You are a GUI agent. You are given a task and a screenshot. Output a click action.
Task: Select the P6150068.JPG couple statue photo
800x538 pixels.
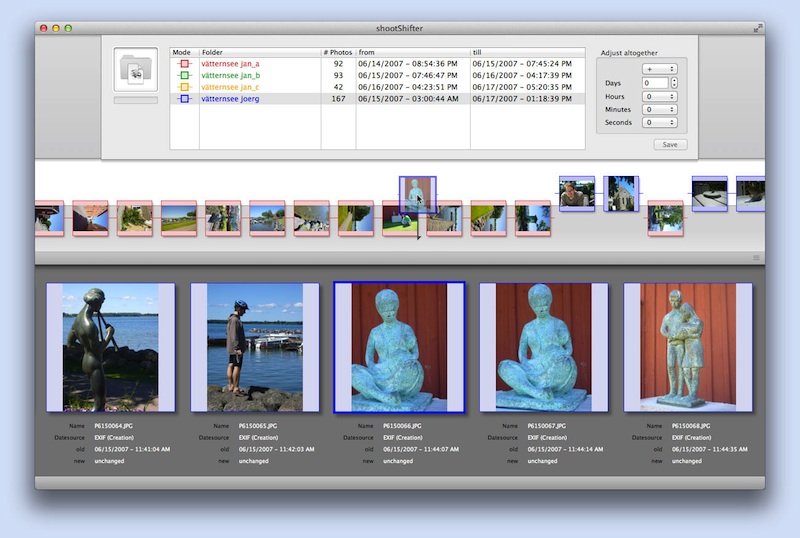686,347
